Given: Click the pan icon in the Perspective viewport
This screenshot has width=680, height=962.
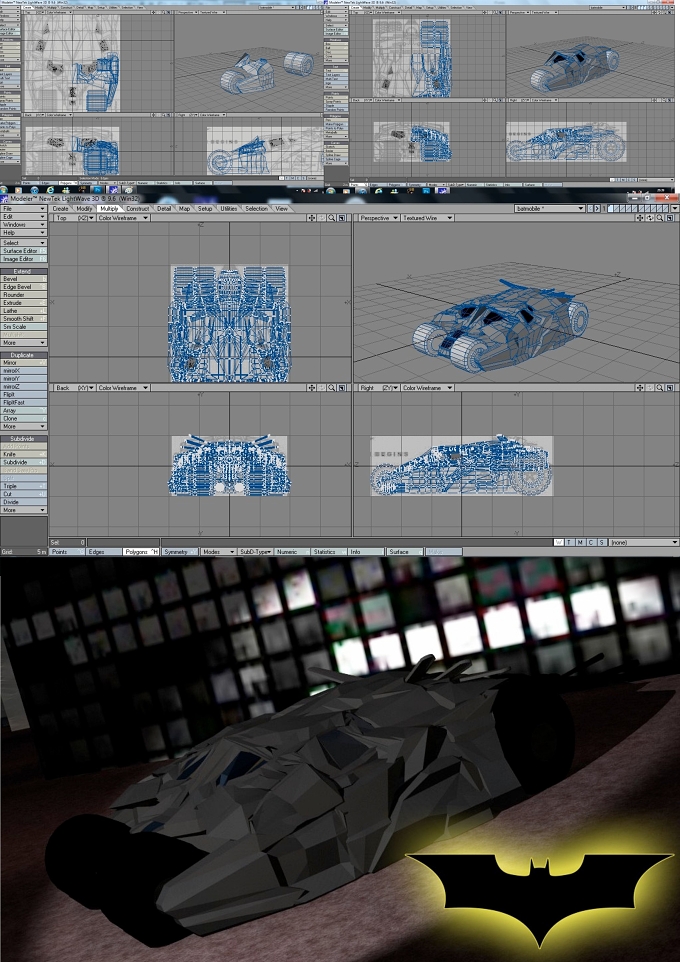Looking at the screenshot, I should [640, 218].
